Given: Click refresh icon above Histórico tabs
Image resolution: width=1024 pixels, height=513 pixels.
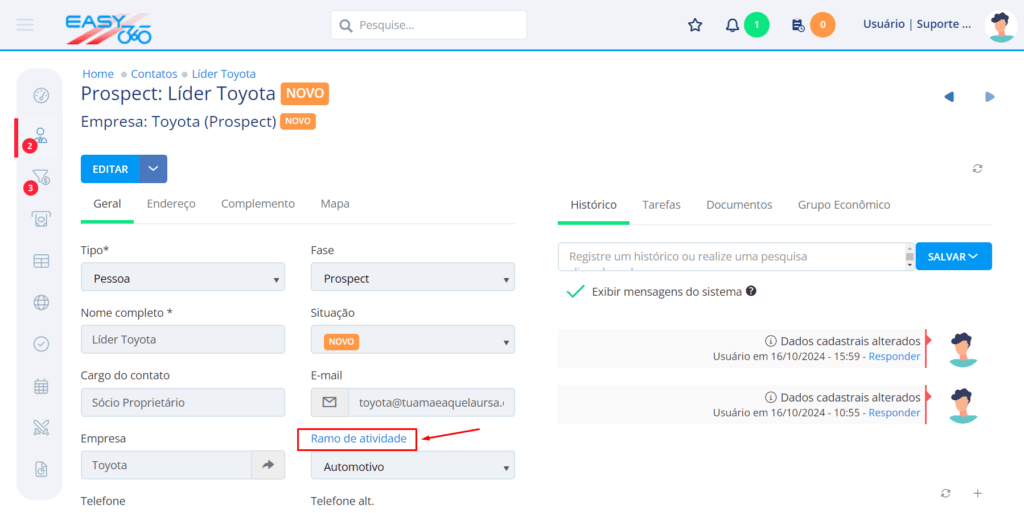Looking at the screenshot, I should pos(978,168).
